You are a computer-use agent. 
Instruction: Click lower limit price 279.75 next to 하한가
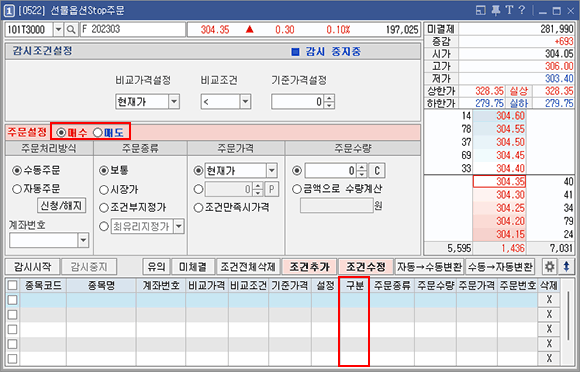489,103
